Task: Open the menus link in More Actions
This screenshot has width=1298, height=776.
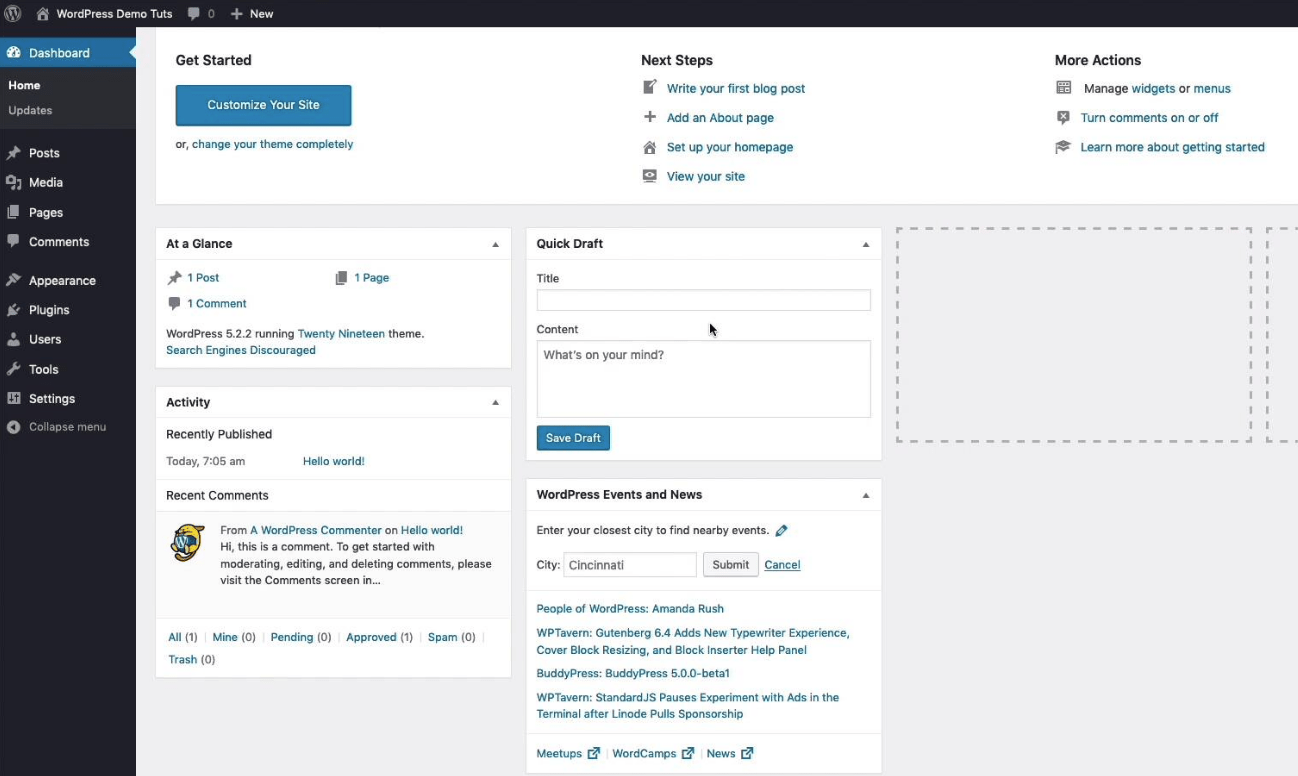Action: (x=1212, y=89)
